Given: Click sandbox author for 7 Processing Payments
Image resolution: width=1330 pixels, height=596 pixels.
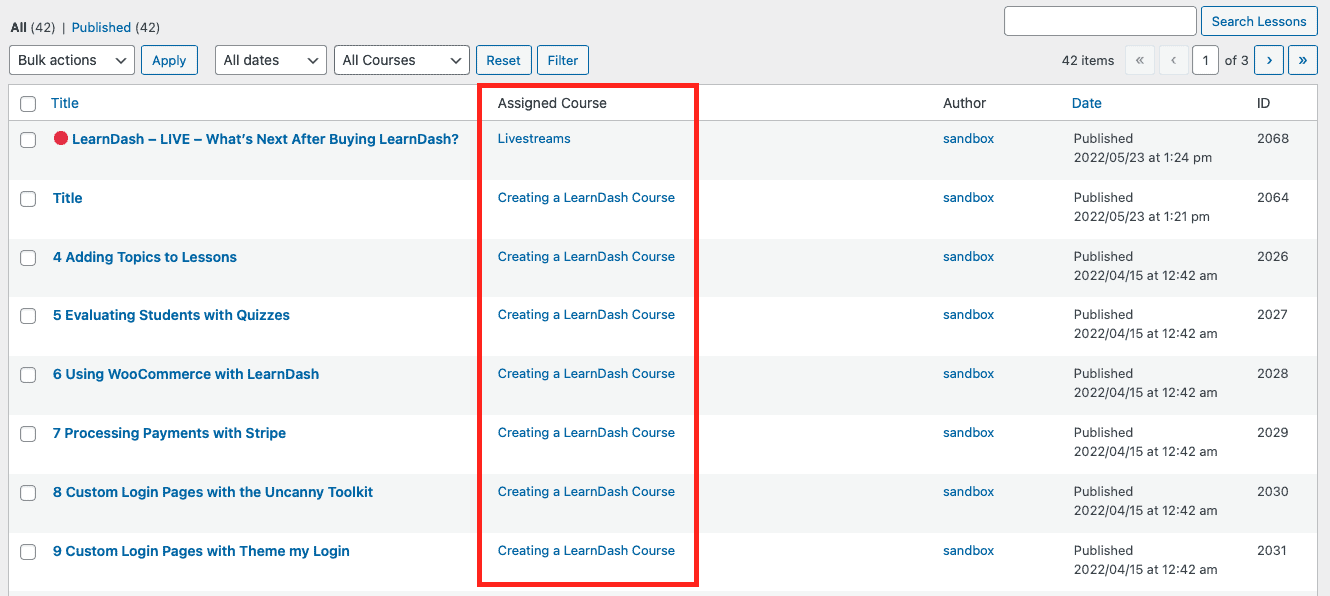Looking at the screenshot, I should (968, 433).
